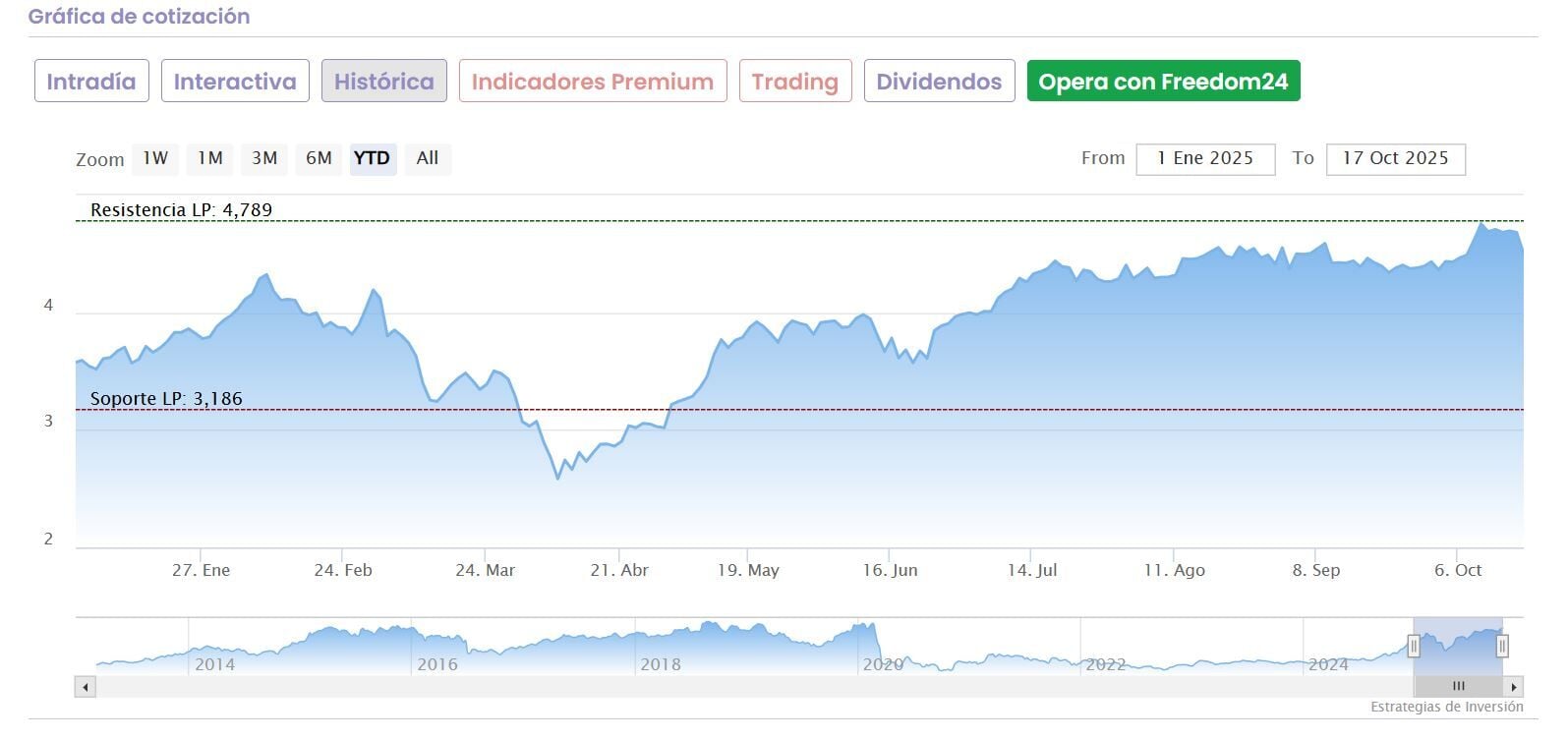Click the From date field
Viewport: 1568px width, 740px height.
pos(1205,159)
